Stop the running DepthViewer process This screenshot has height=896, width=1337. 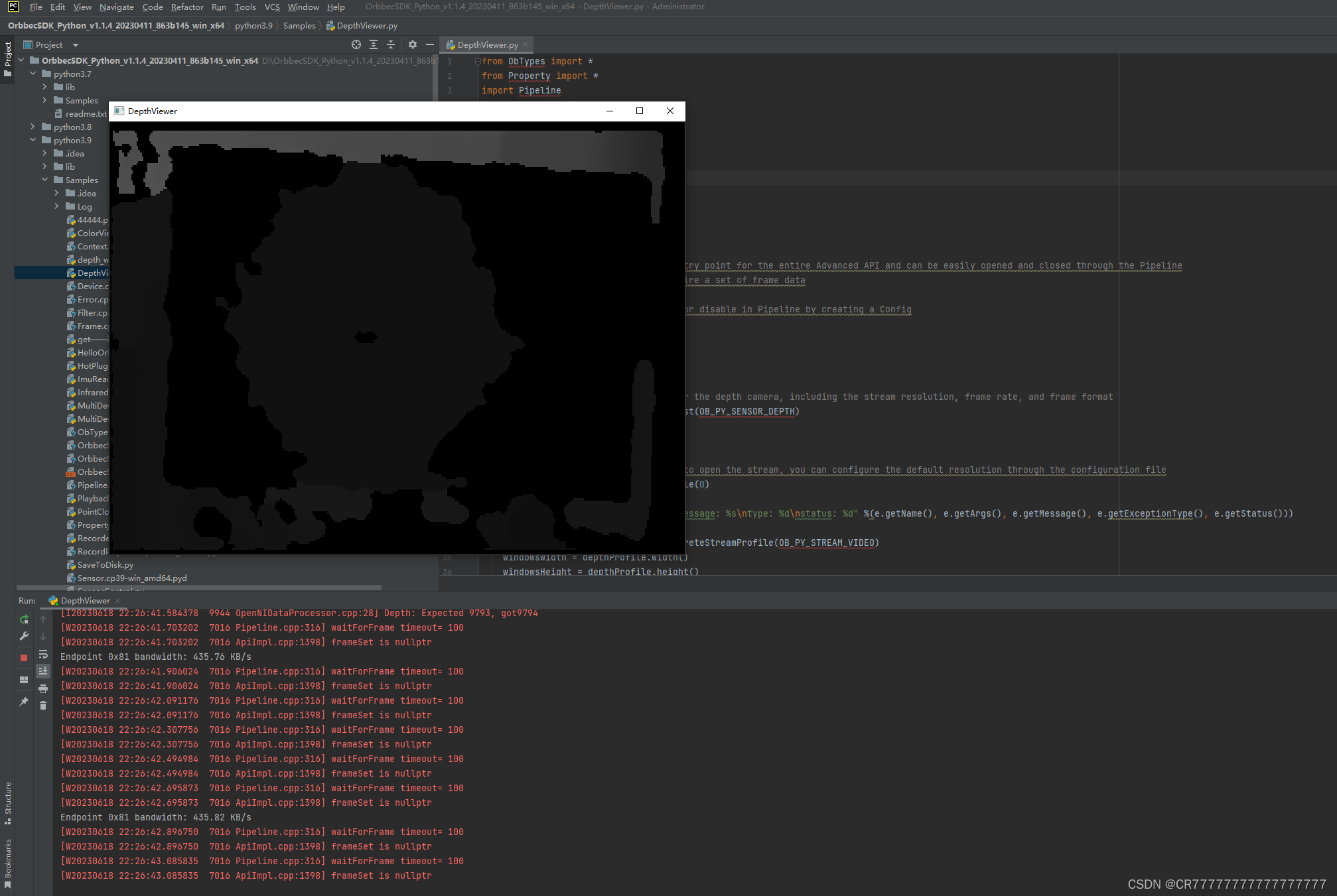click(24, 658)
